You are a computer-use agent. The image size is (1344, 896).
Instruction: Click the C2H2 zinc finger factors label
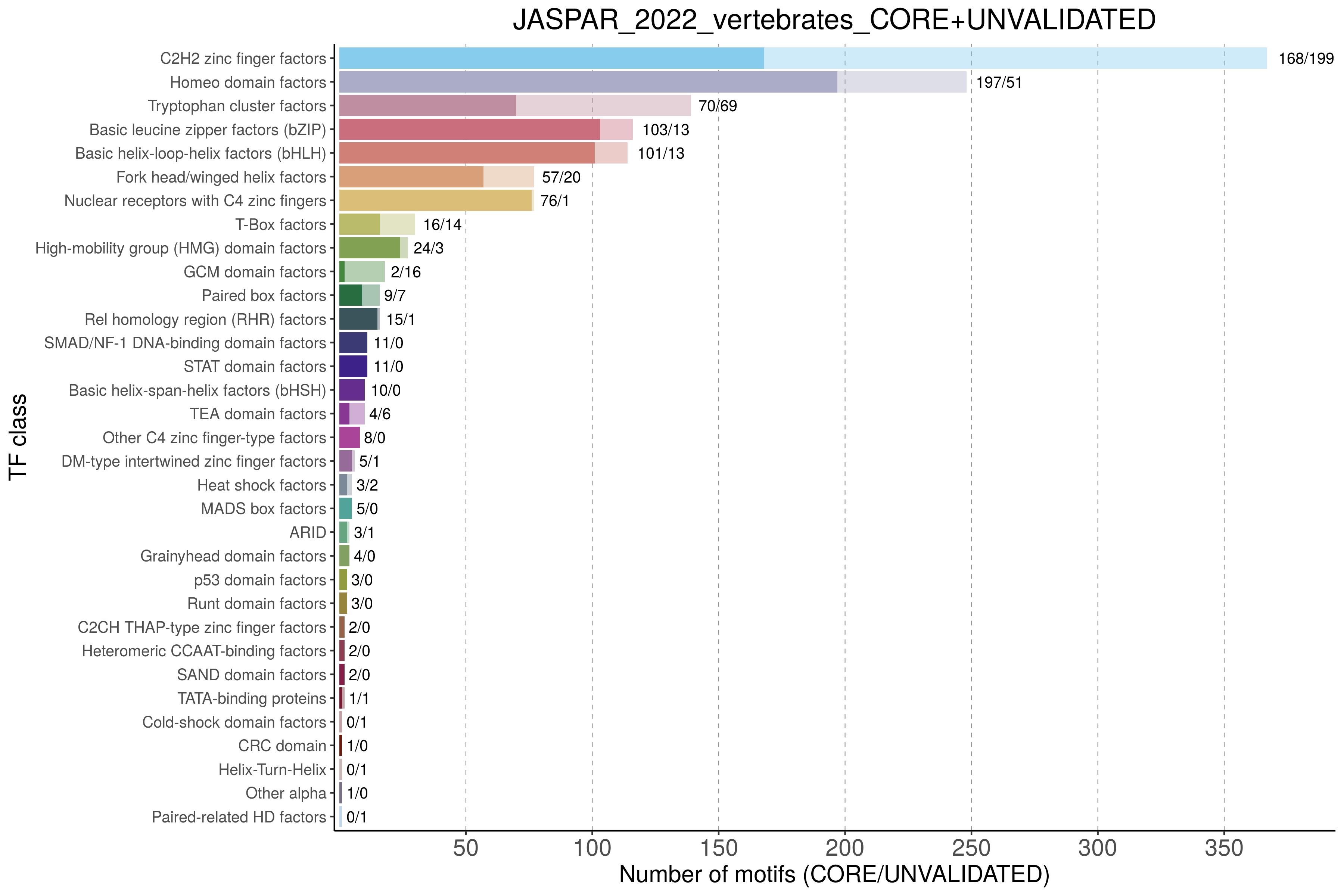243,58
